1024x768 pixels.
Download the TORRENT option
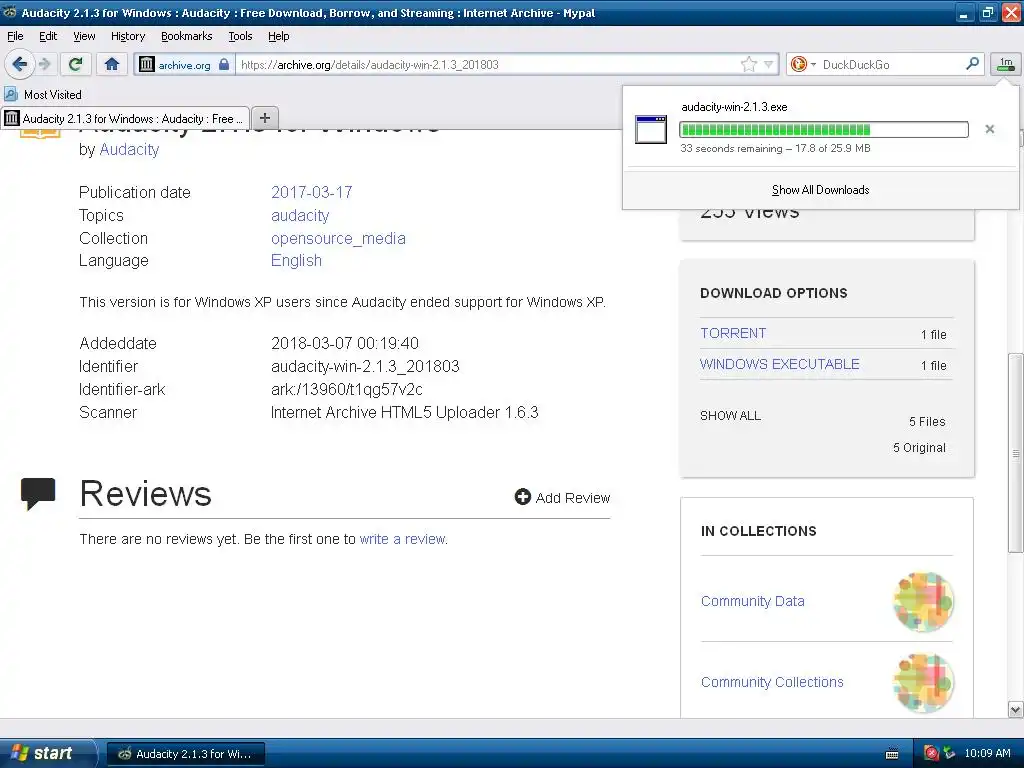click(733, 333)
